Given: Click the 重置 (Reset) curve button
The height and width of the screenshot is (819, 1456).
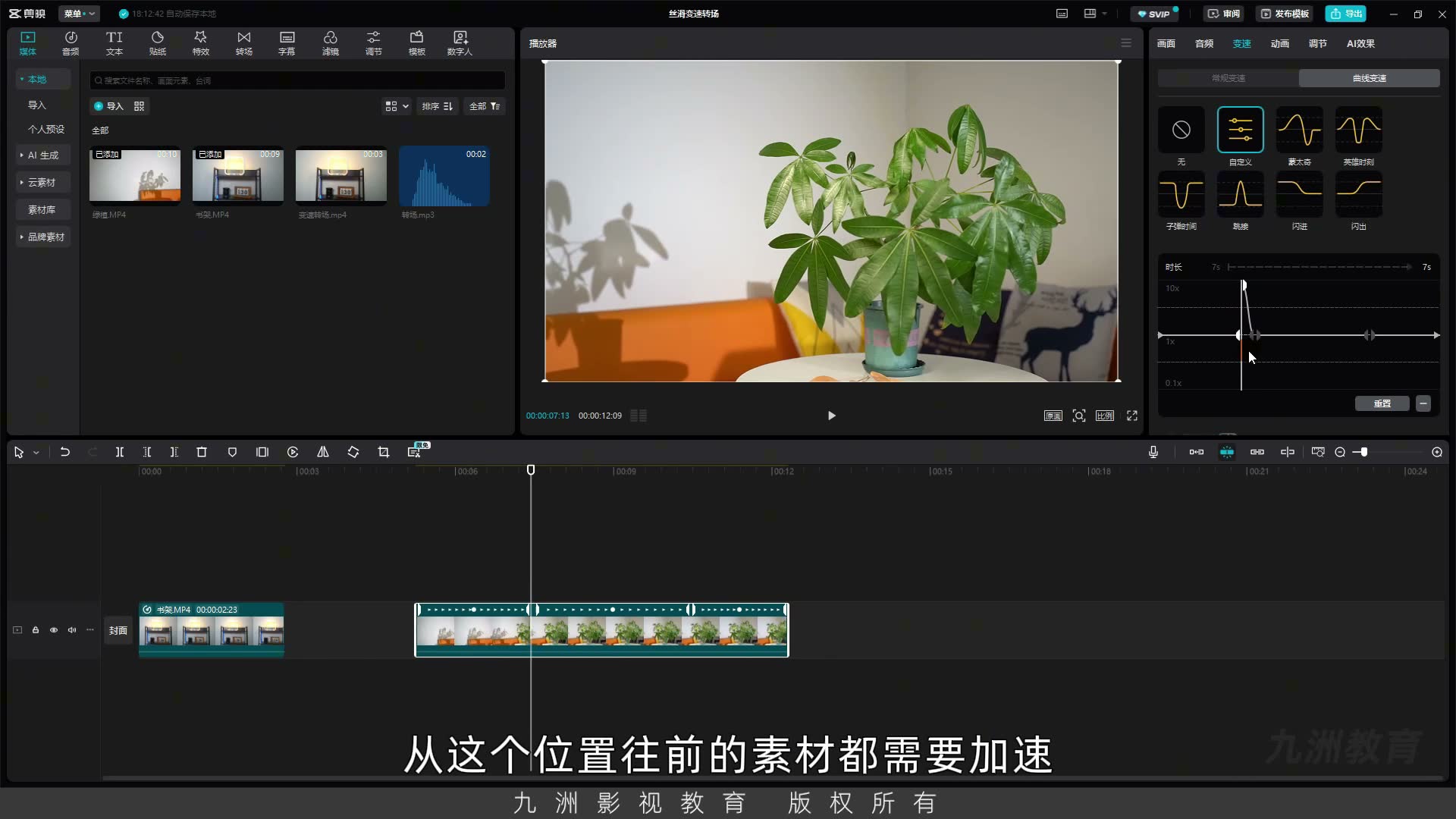Looking at the screenshot, I should [1382, 403].
